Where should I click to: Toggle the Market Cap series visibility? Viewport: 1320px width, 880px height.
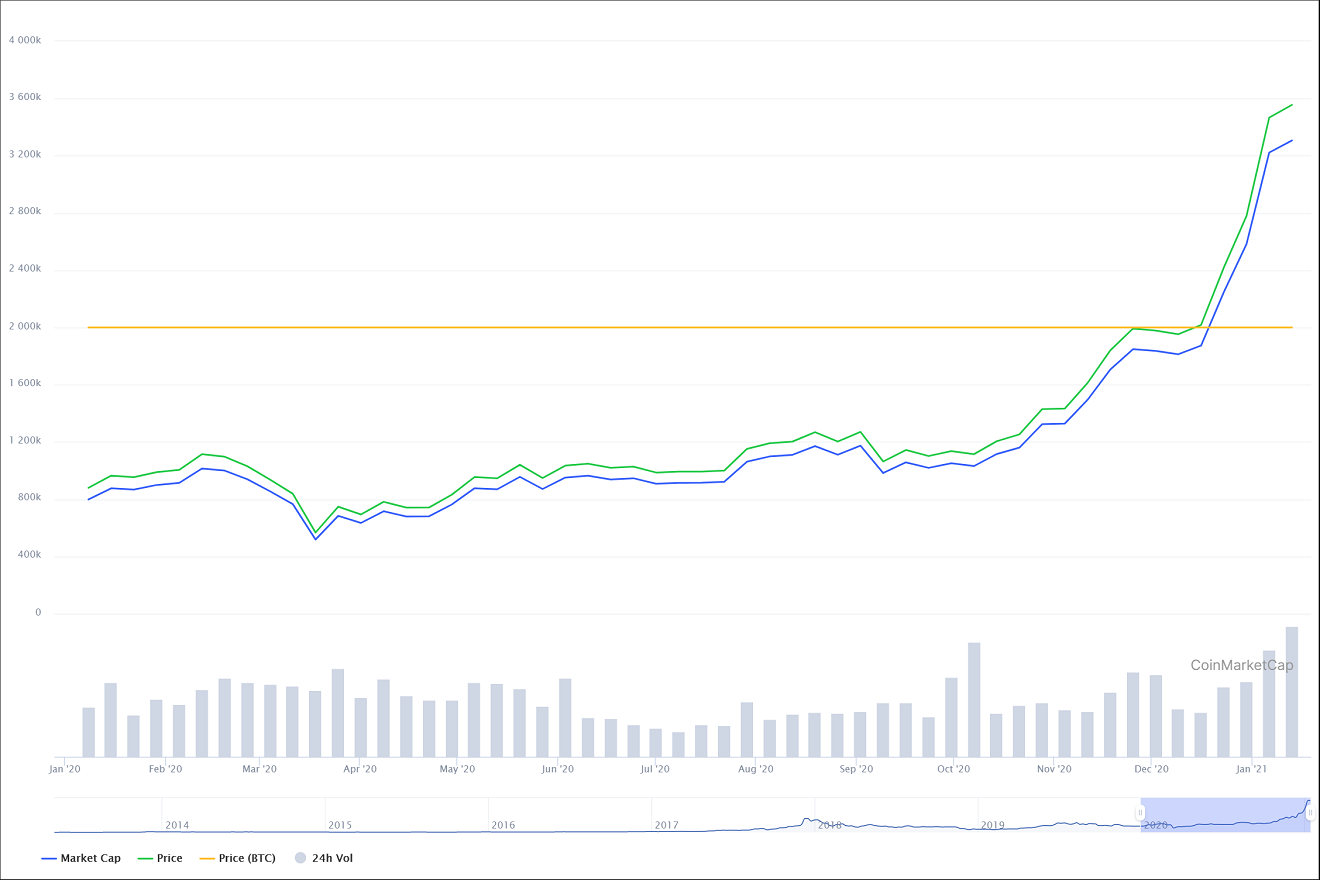coord(92,858)
